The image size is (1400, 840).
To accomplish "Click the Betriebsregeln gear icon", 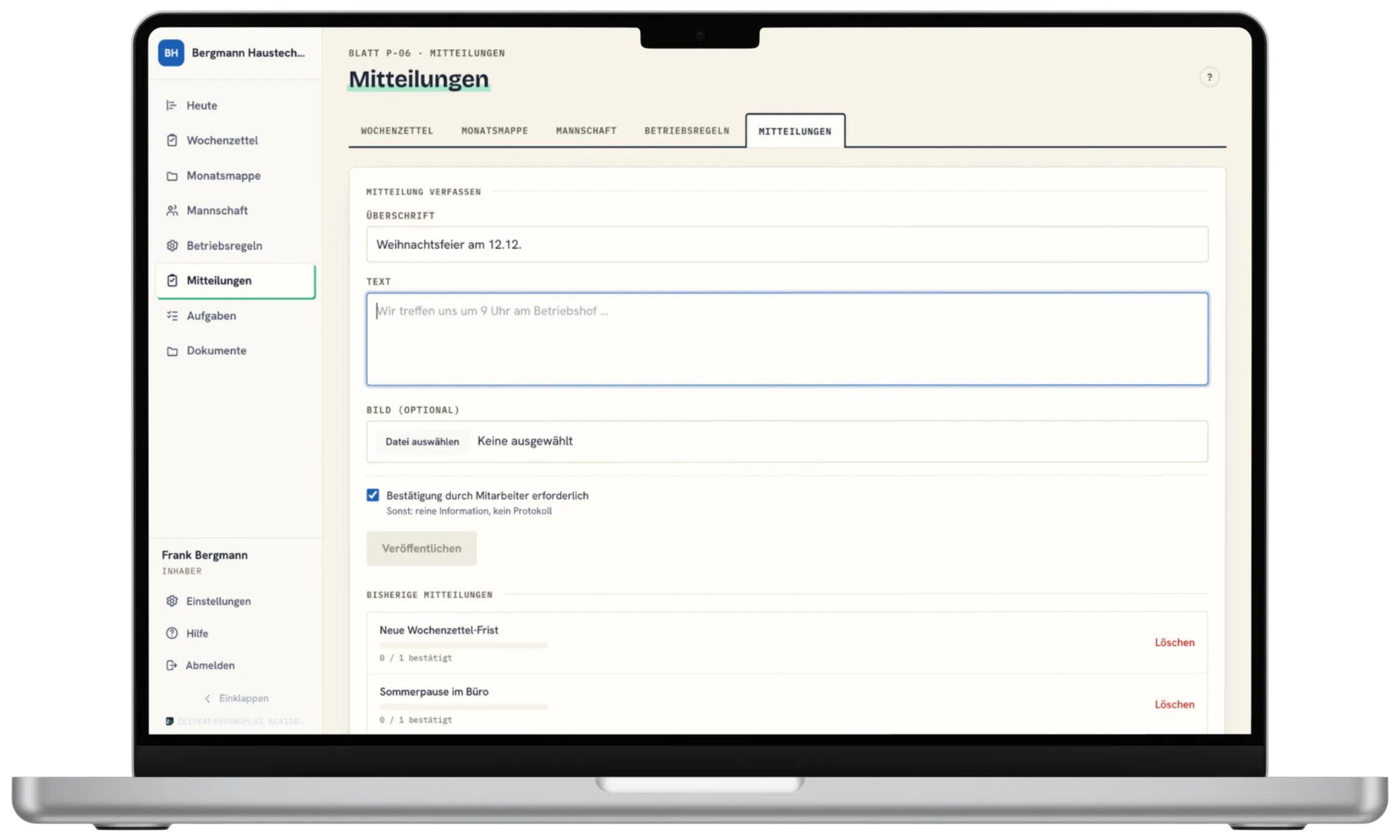I will pos(172,246).
